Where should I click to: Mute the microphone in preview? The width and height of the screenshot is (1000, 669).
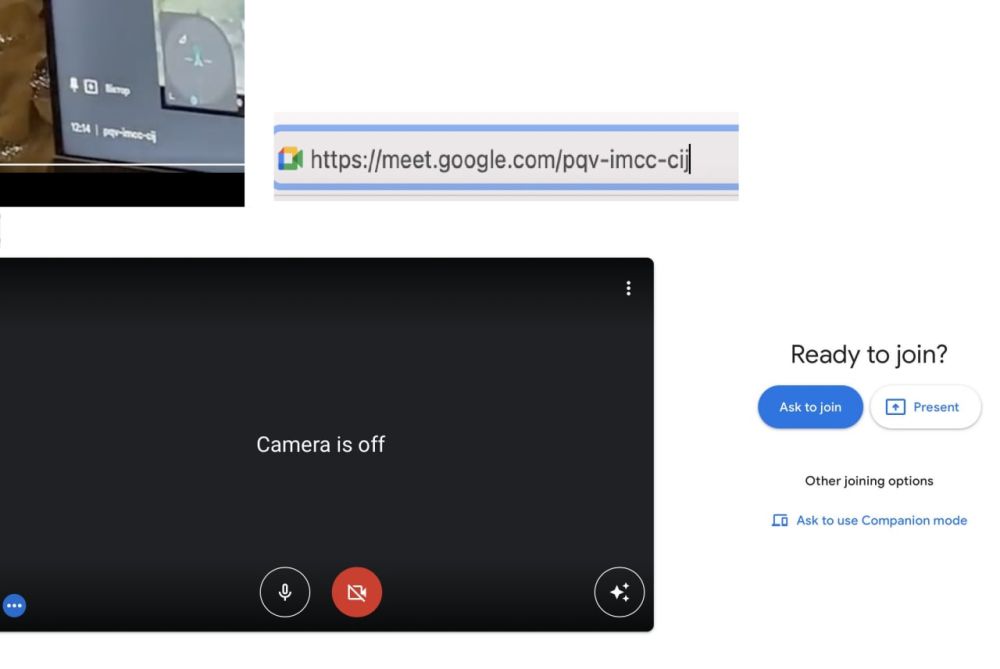pyautogui.click(x=285, y=592)
